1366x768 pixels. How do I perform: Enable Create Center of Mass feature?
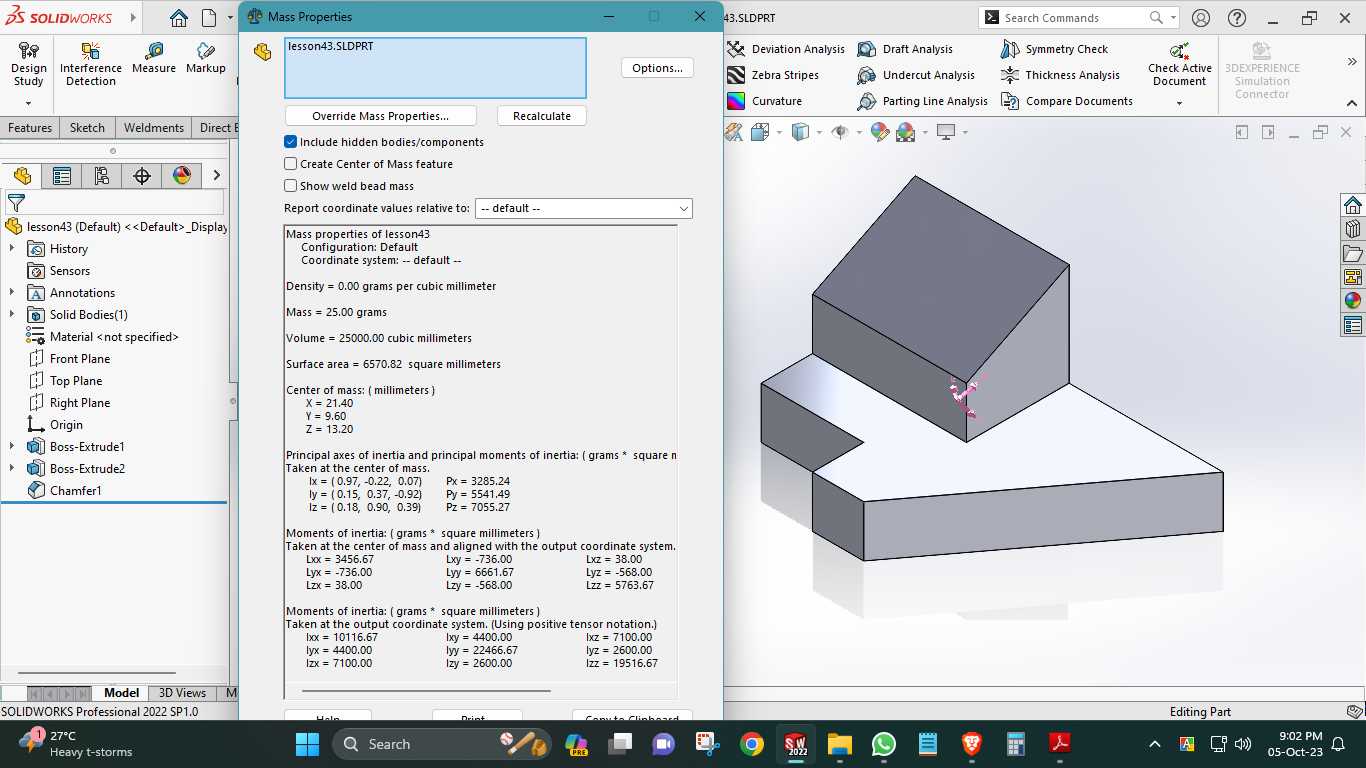click(291, 164)
